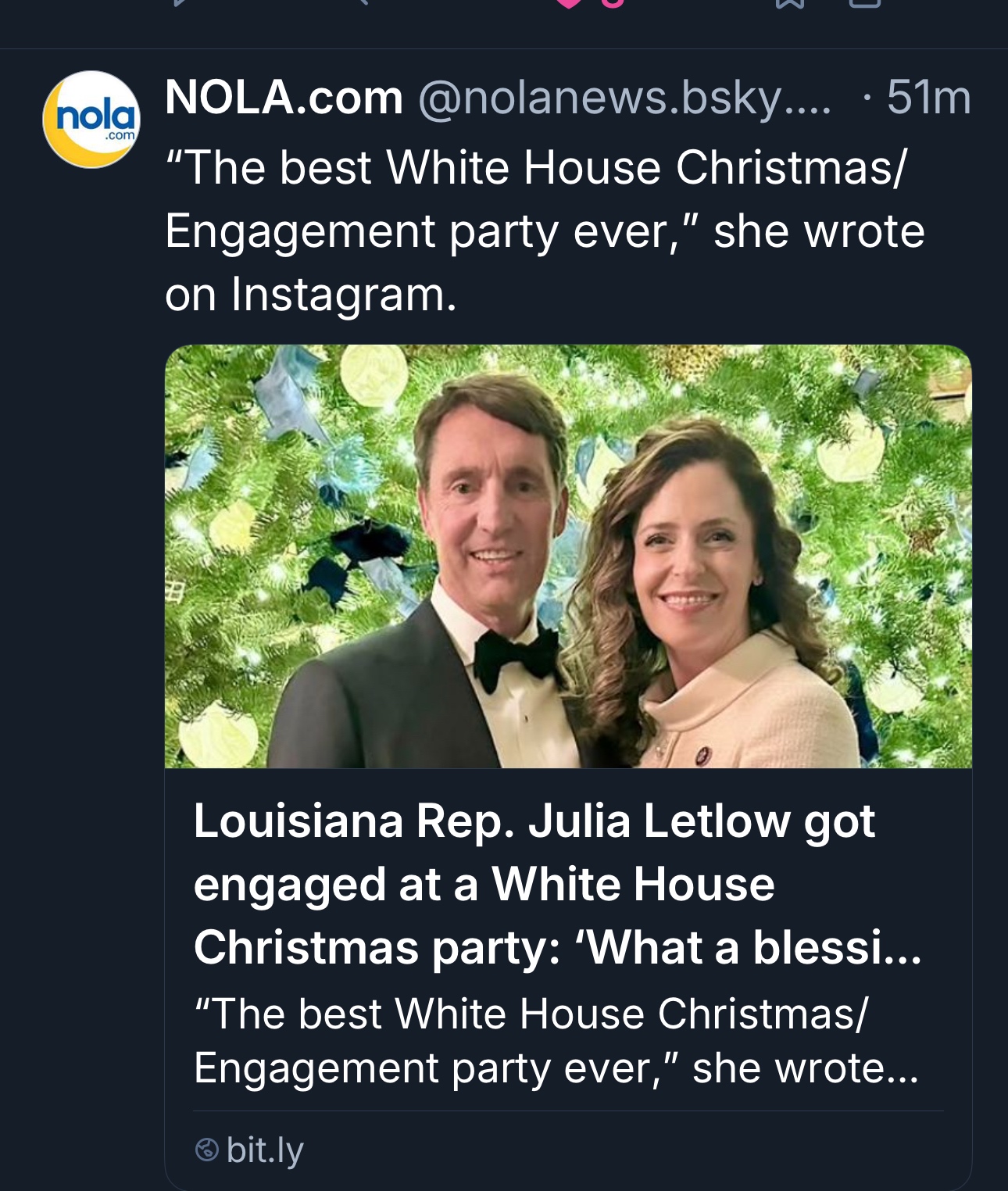Click the NOLA.com display name
1008x1191 pixels.
tap(284, 98)
